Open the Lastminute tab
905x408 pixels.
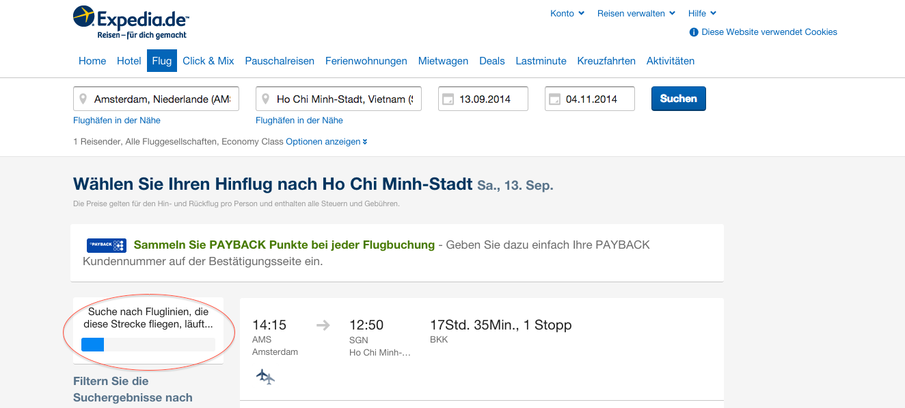pos(541,61)
